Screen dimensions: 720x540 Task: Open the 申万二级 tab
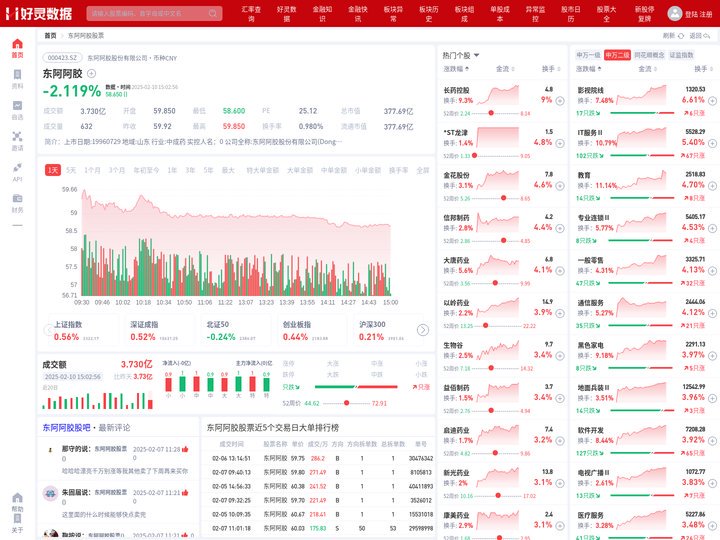point(617,55)
